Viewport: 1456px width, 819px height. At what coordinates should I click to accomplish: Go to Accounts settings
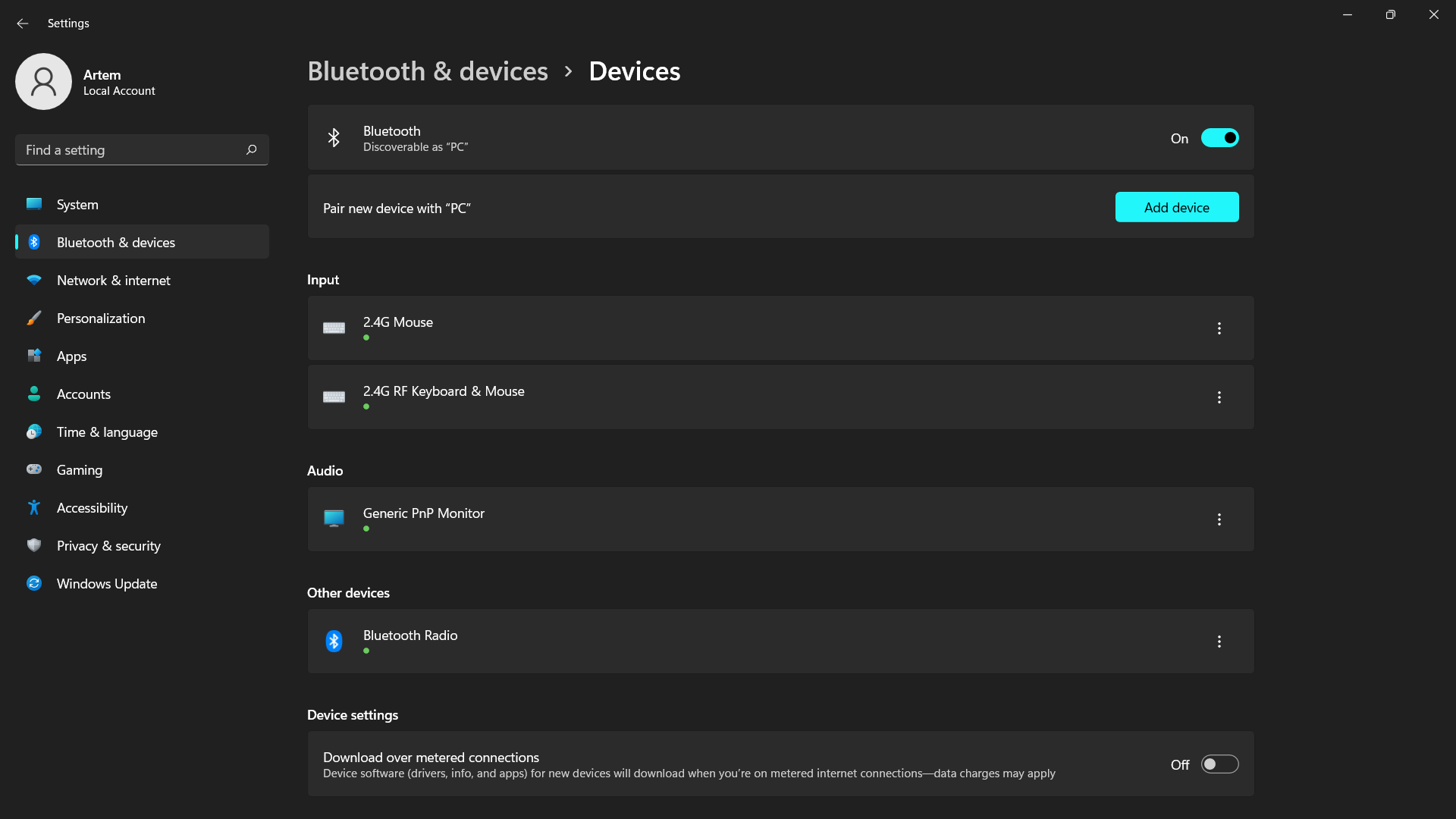(142, 394)
